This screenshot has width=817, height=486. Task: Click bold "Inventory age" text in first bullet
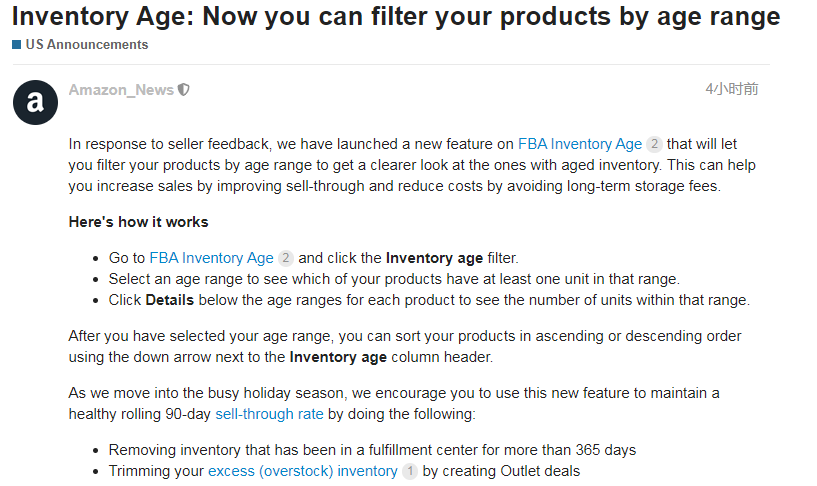point(434,258)
